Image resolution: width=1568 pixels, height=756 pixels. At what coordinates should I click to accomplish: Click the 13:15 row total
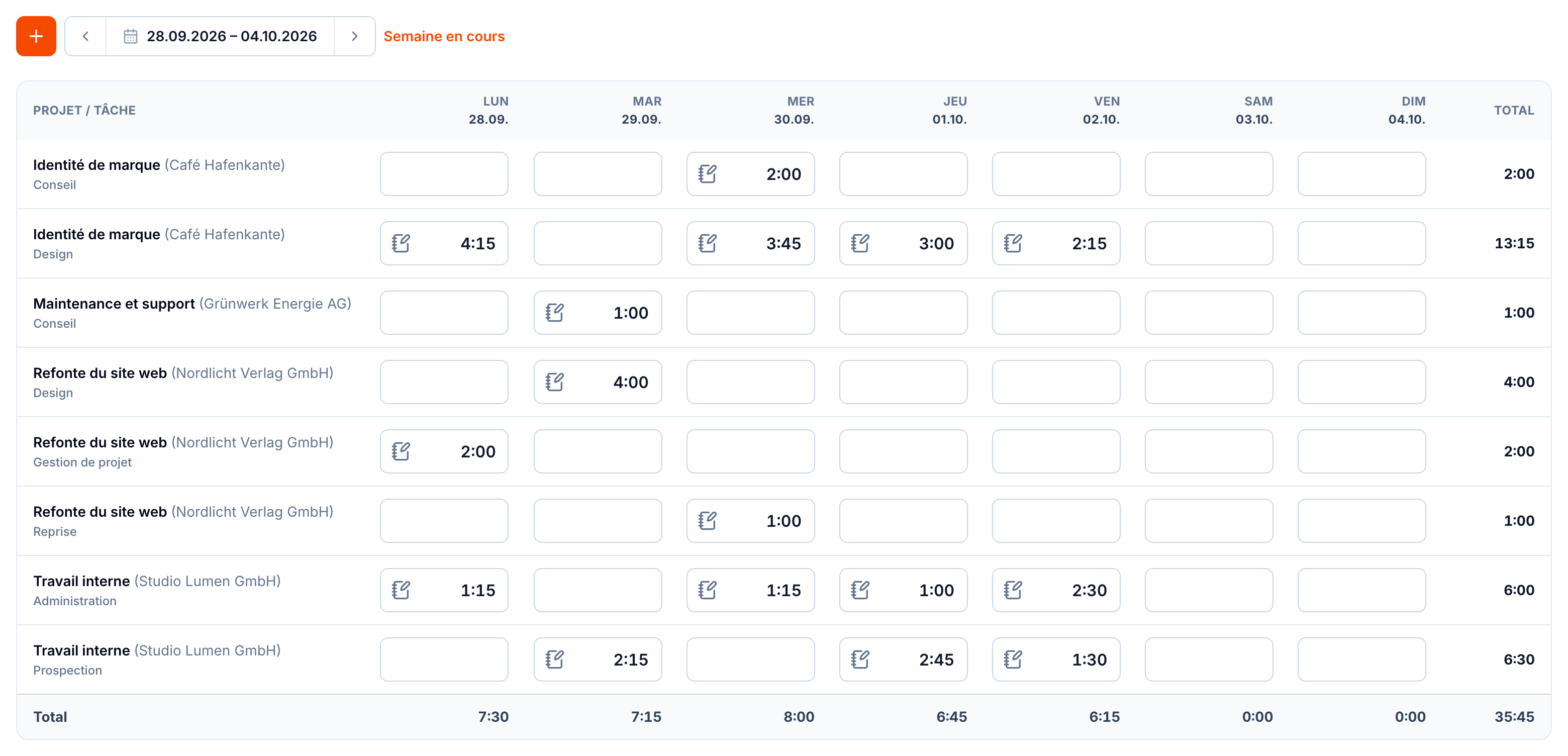pos(1514,243)
